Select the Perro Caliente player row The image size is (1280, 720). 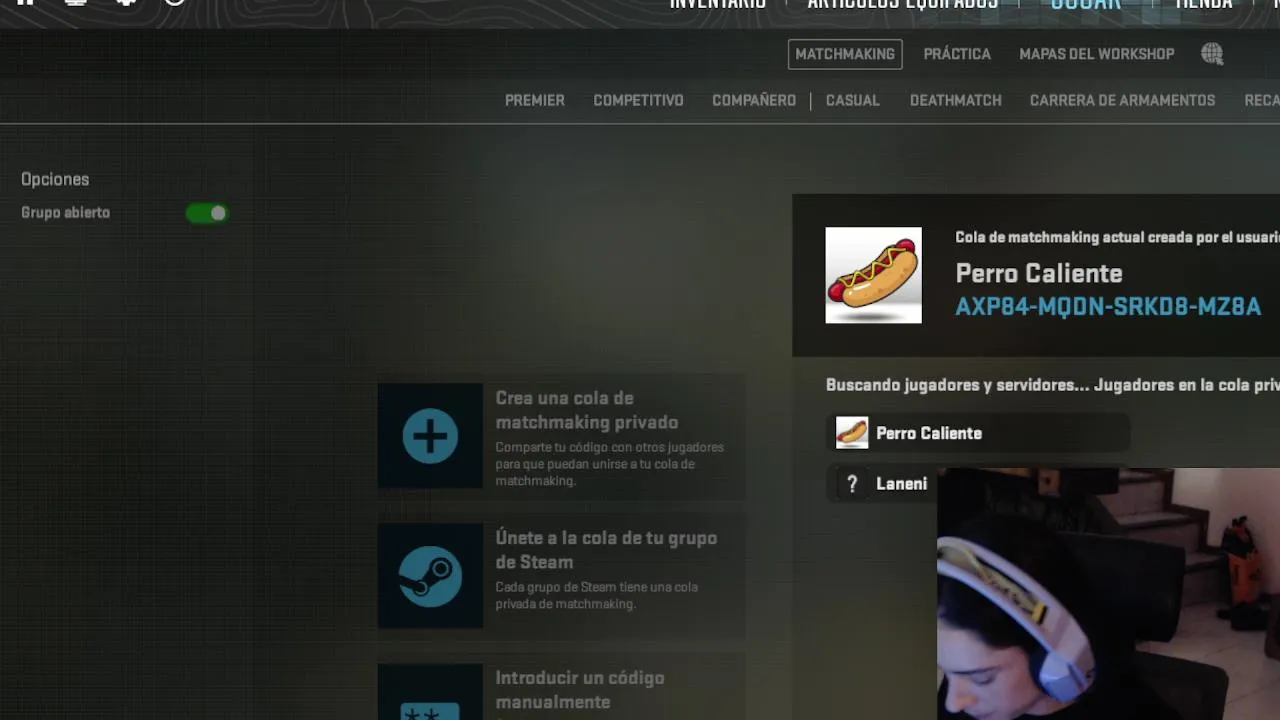click(x=980, y=433)
